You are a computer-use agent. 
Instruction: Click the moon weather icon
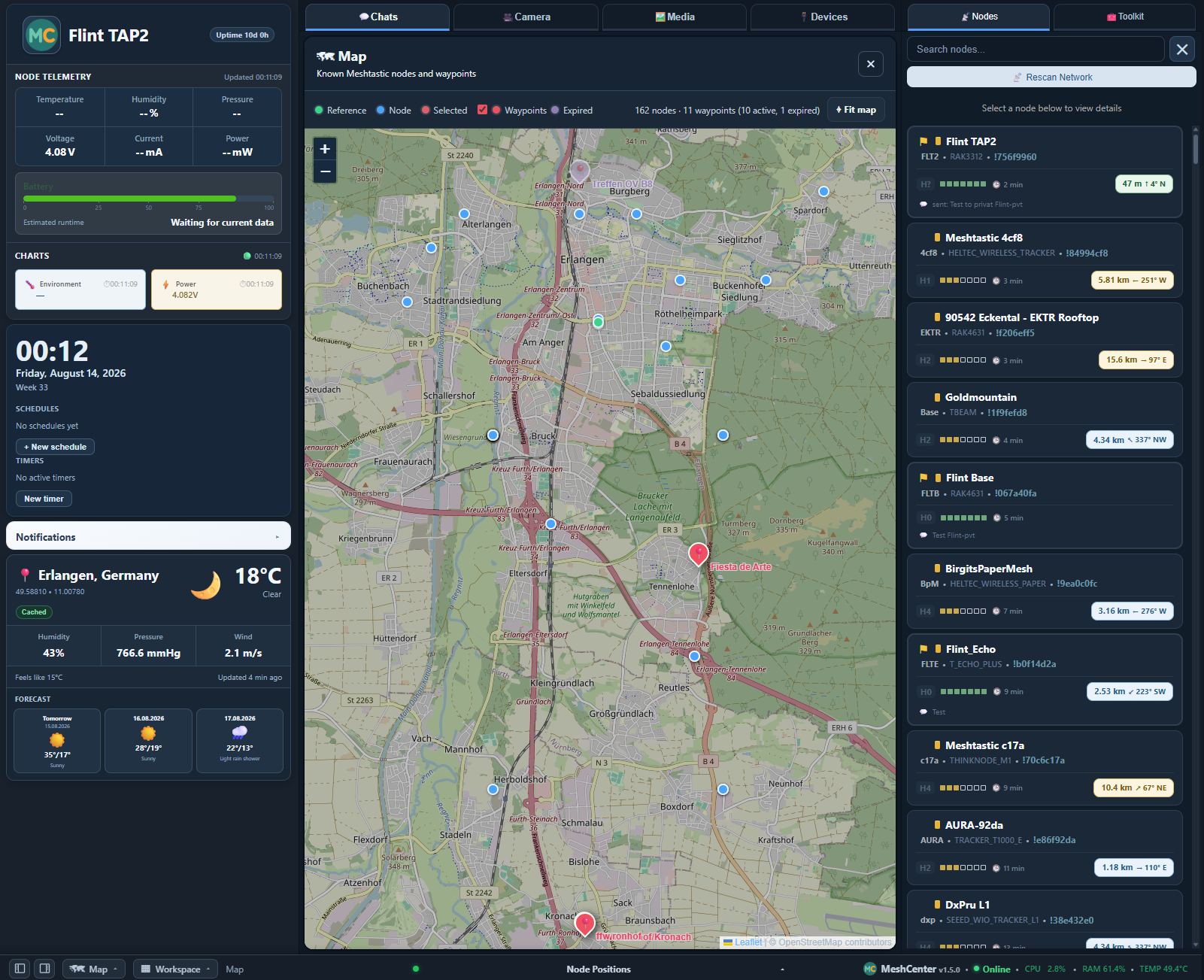click(x=205, y=584)
